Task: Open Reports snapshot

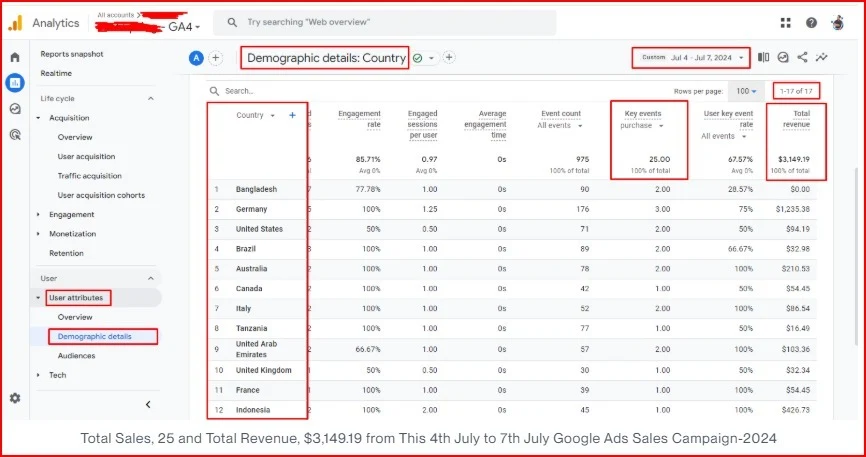Action: (x=72, y=54)
